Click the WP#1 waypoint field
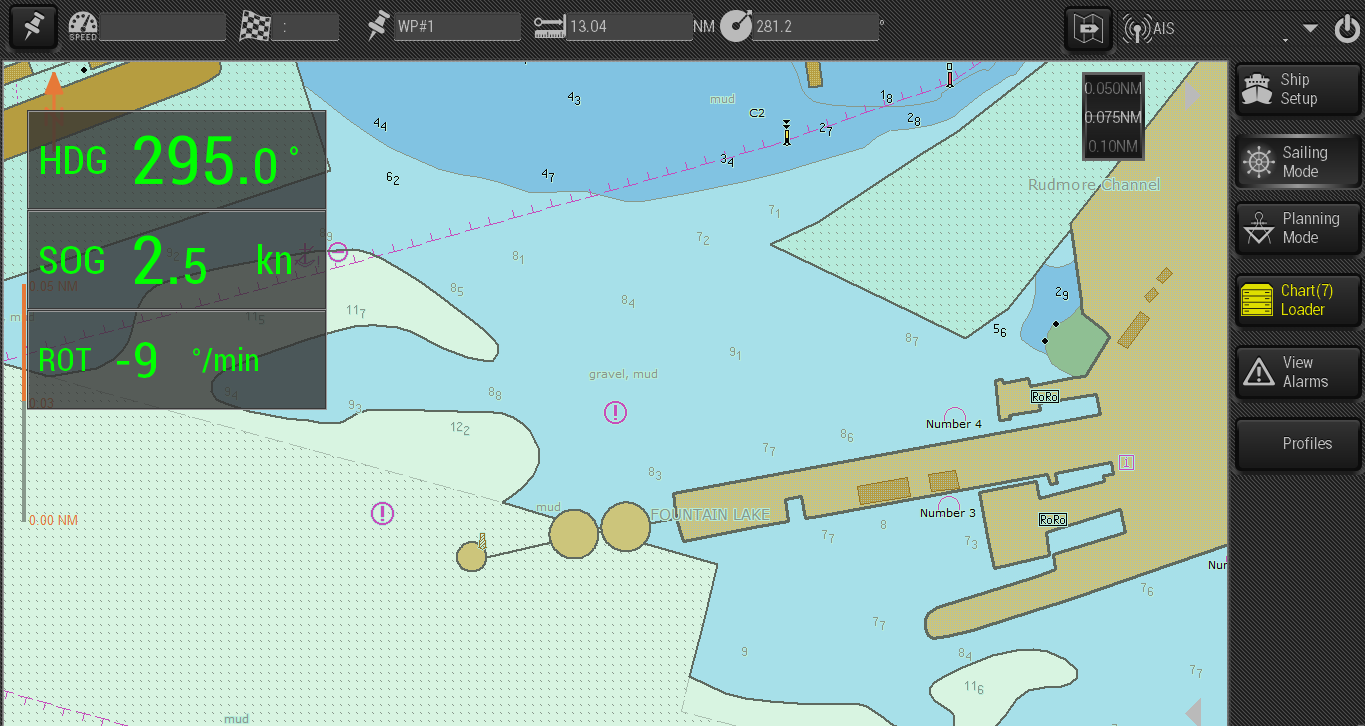This screenshot has height=726, width=1365. pyautogui.click(x=457, y=27)
